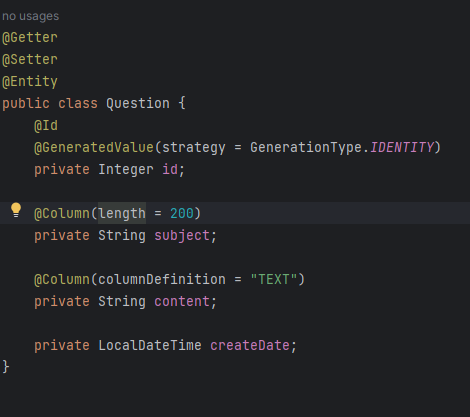Click @Column annotation on length line
The height and width of the screenshot is (417, 470).
62,213
